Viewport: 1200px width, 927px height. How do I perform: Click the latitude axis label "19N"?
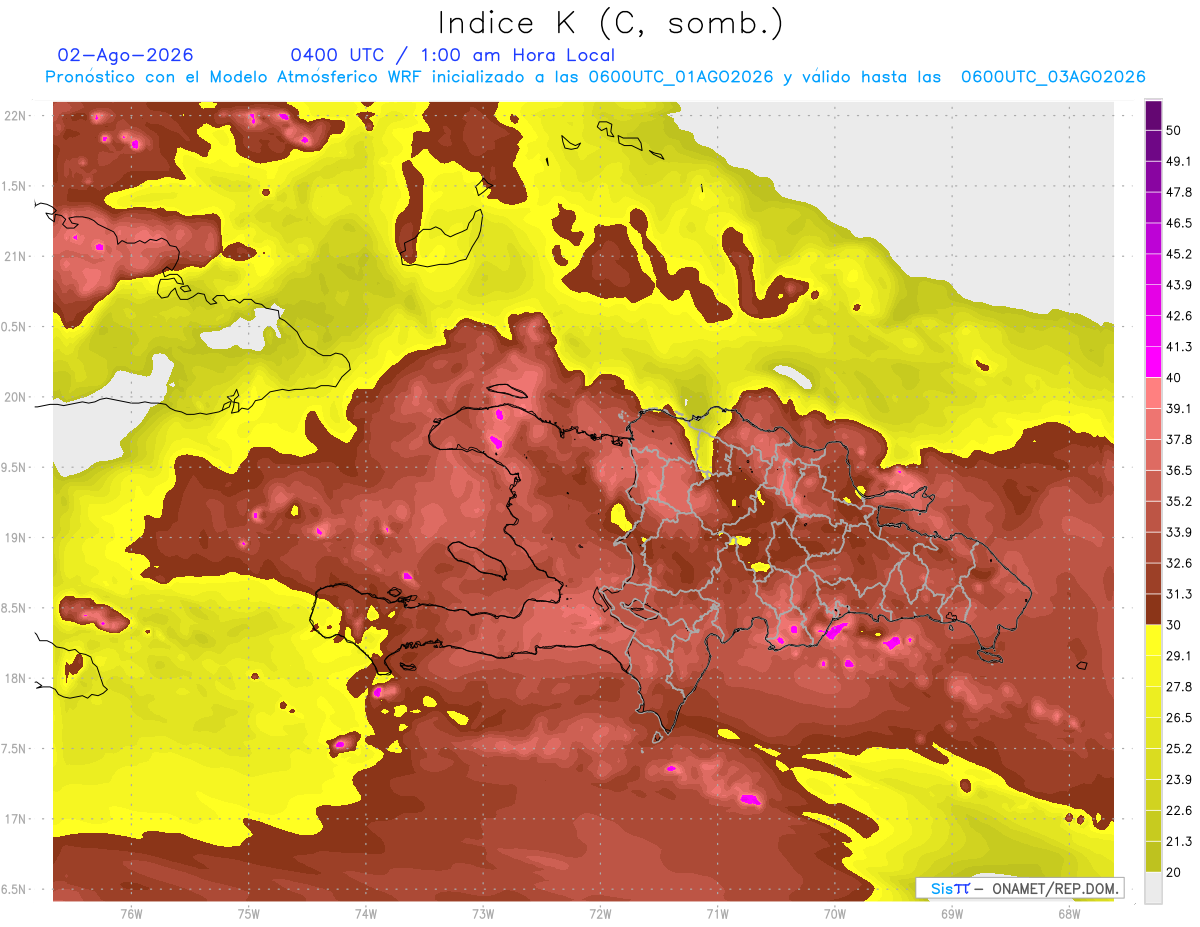tap(16, 538)
